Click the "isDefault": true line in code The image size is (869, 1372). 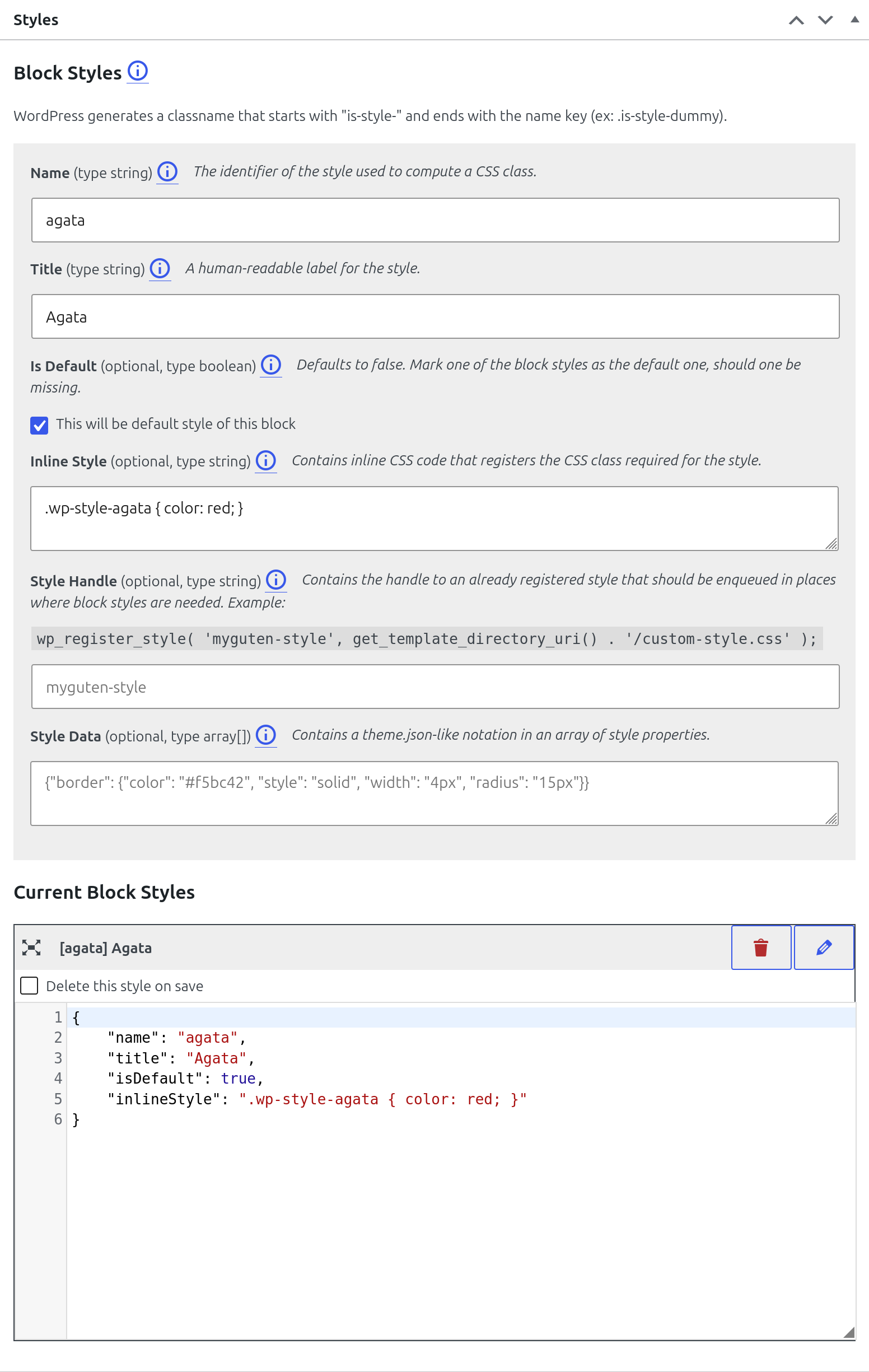185,1079
